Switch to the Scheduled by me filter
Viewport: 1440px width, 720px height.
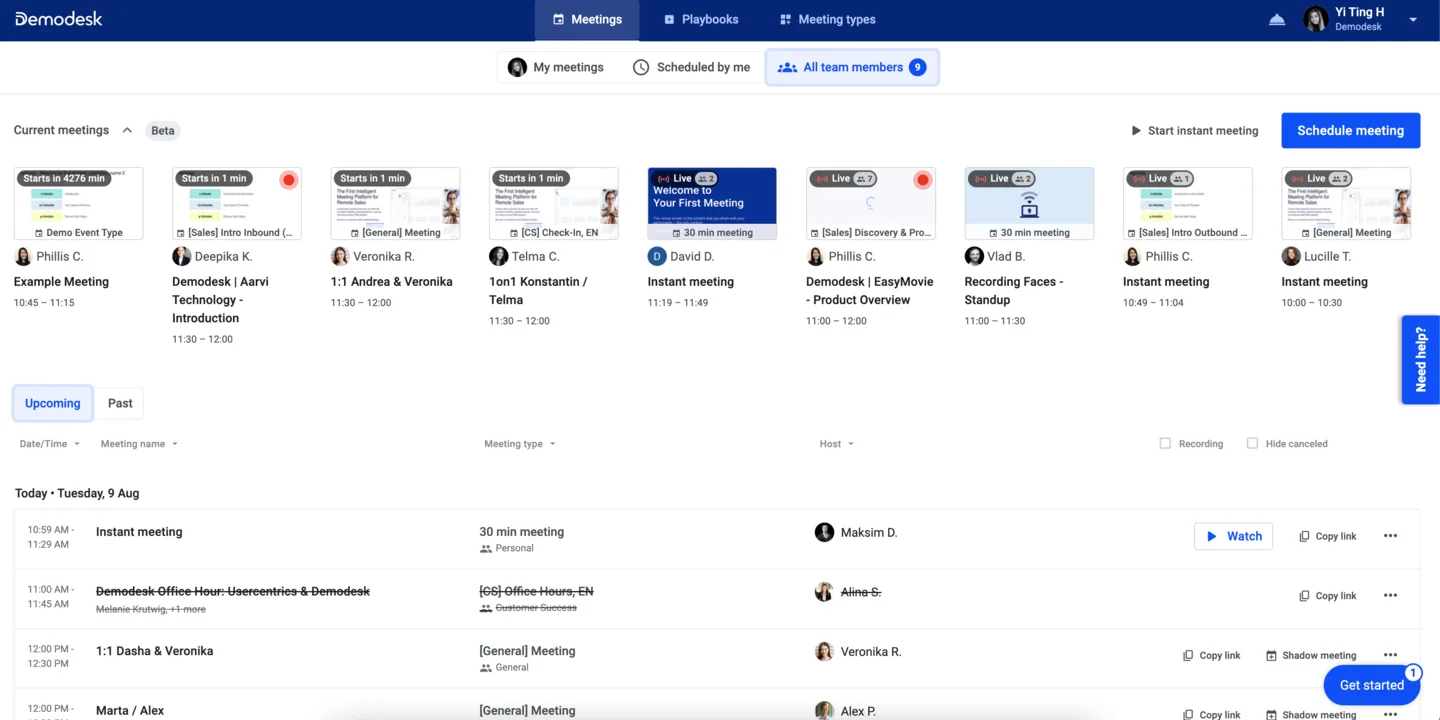click(x=691, y=67)
